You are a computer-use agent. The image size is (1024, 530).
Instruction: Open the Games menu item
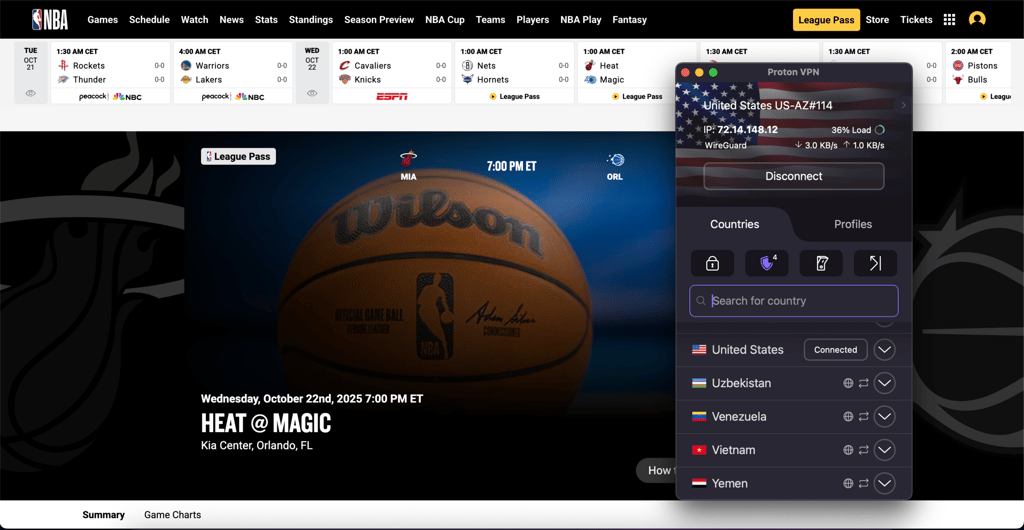pyautogui.click(x=103, y=20)
